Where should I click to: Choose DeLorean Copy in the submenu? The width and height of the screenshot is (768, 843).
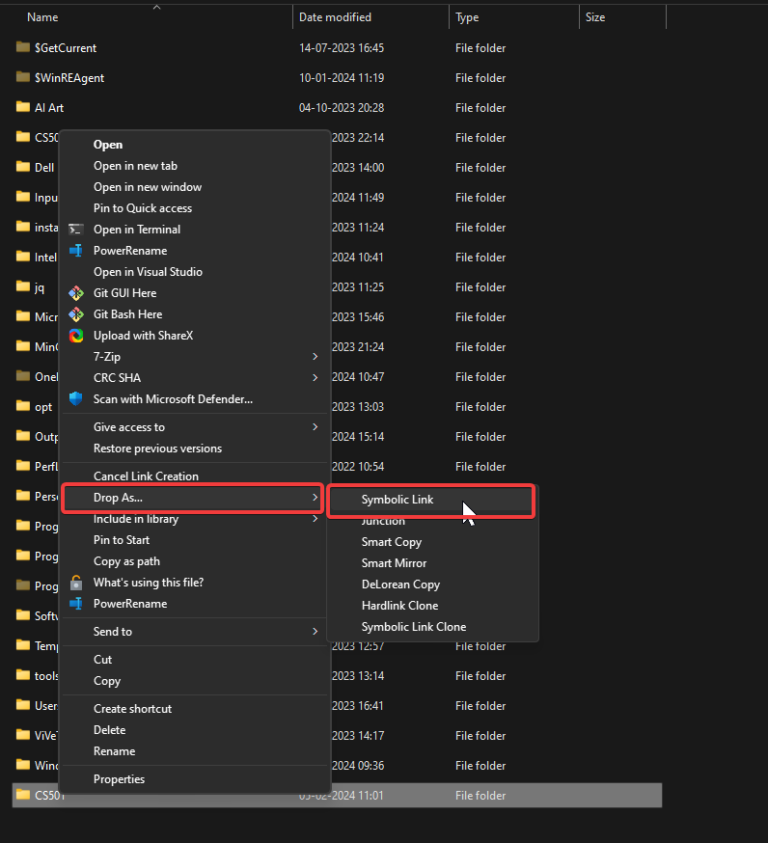click(x=401, y=584)
